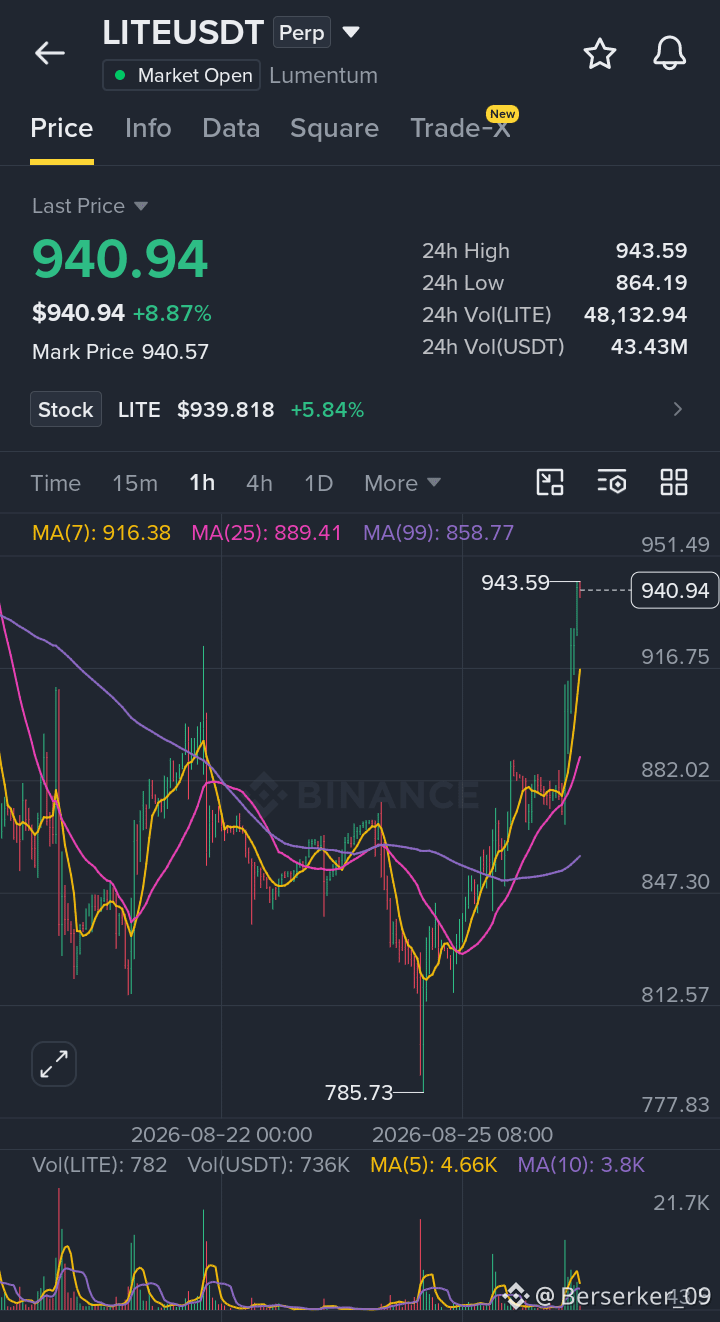Tap the Market Open status badge
This screenshot has height=1322, width=720.
[x=182, y=75]
